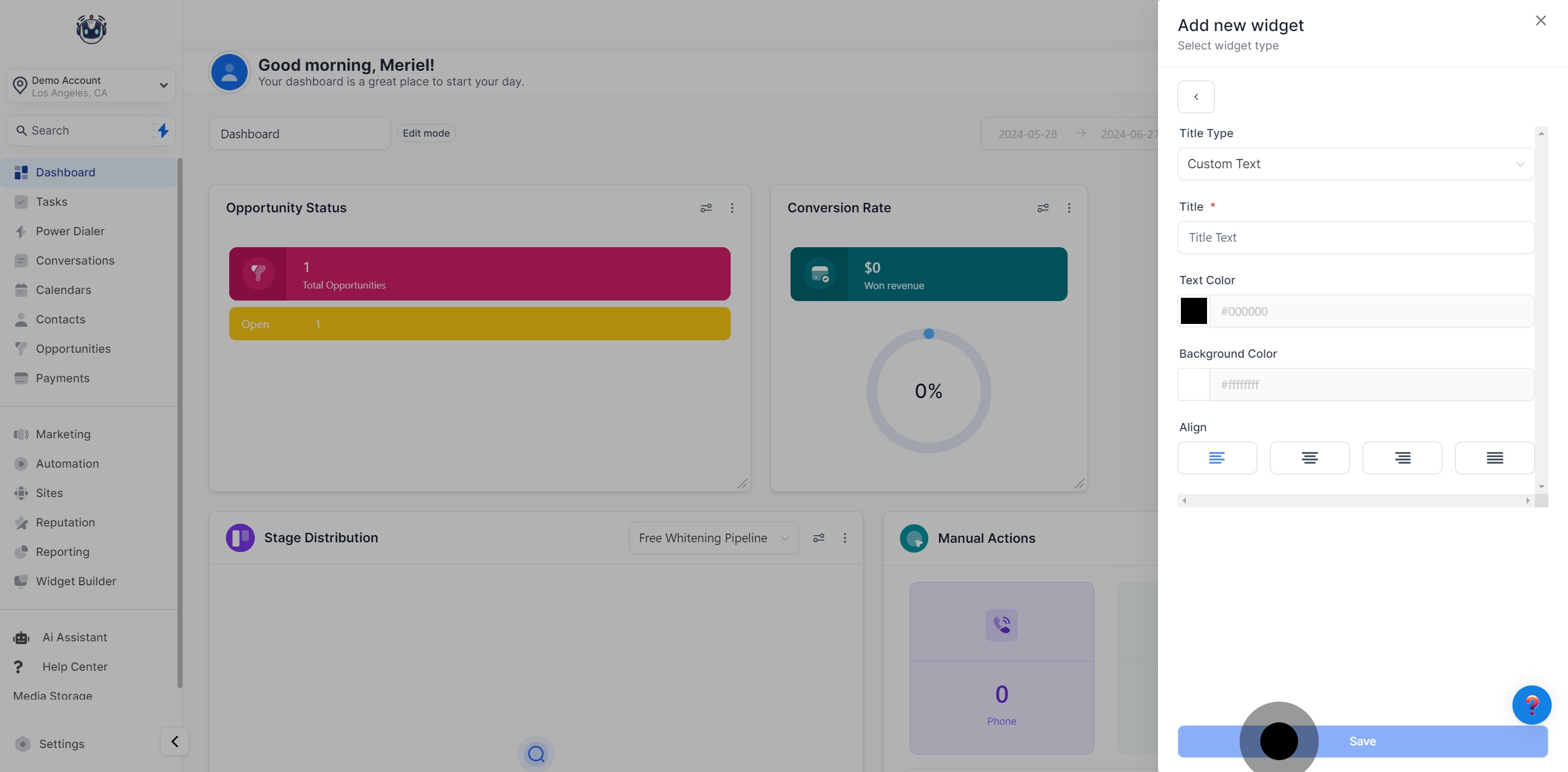Open Opportunities in the sidebar
1568x772 pixels.
tap(73, 349)
